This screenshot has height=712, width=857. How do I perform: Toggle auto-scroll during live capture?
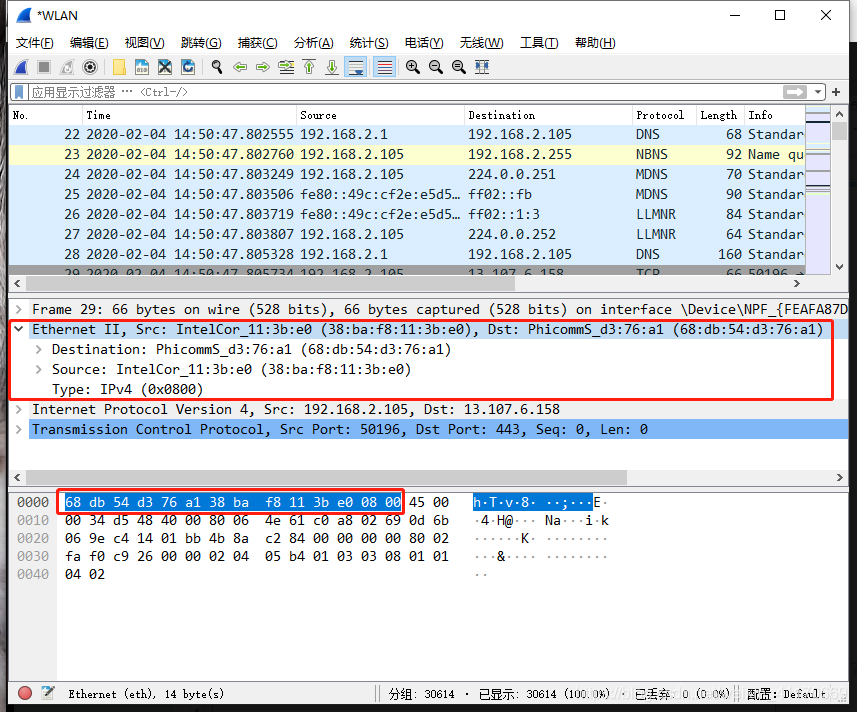coord(355,67)
